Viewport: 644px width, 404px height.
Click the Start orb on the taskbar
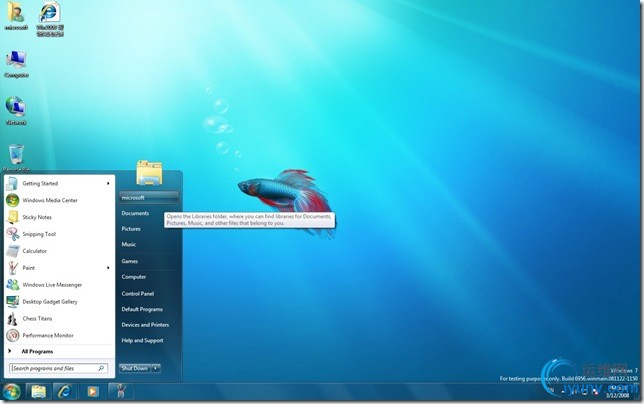(12, 392)
